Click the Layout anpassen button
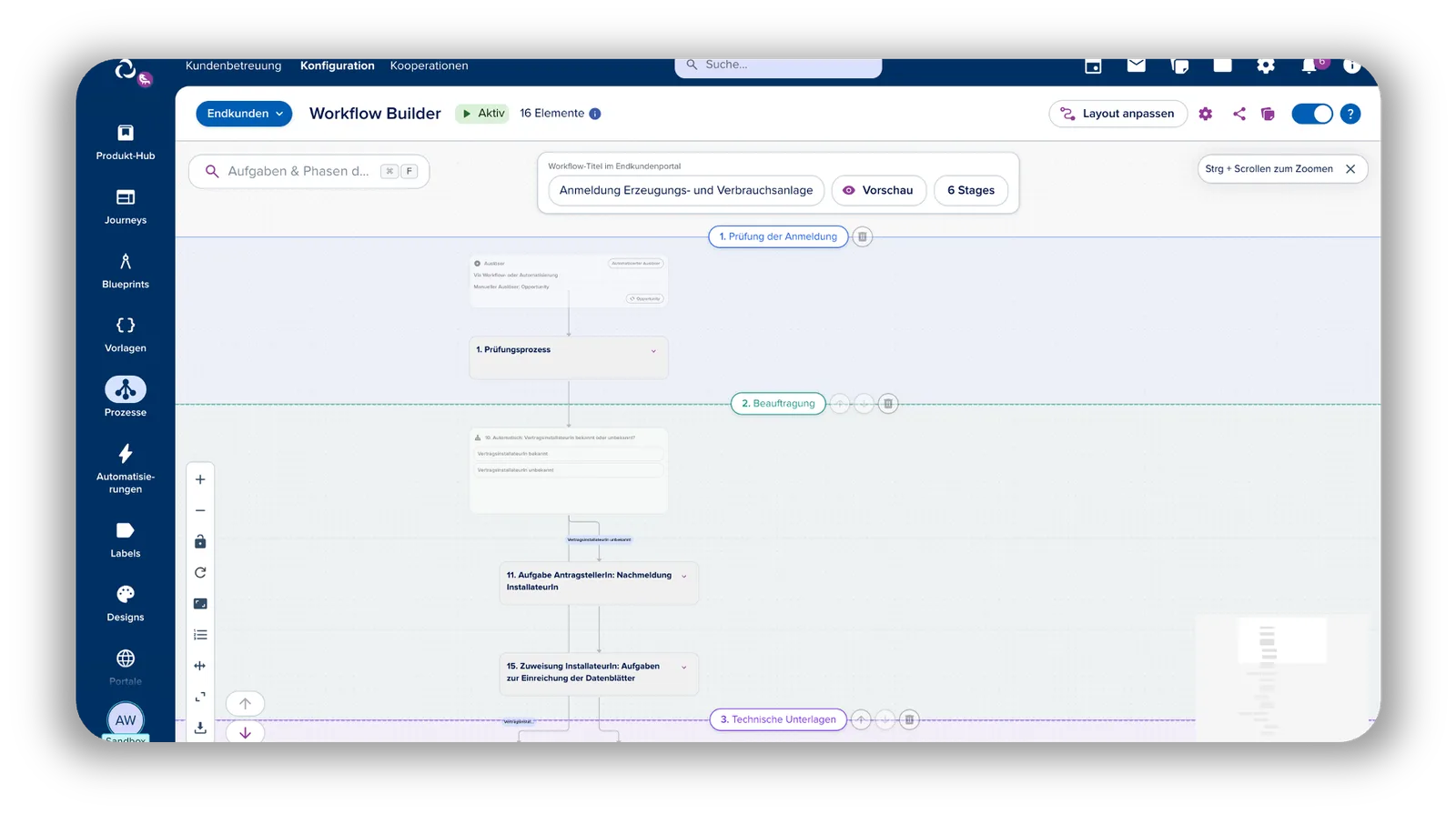This screenshot has width=1456, height=814. 1118,114
